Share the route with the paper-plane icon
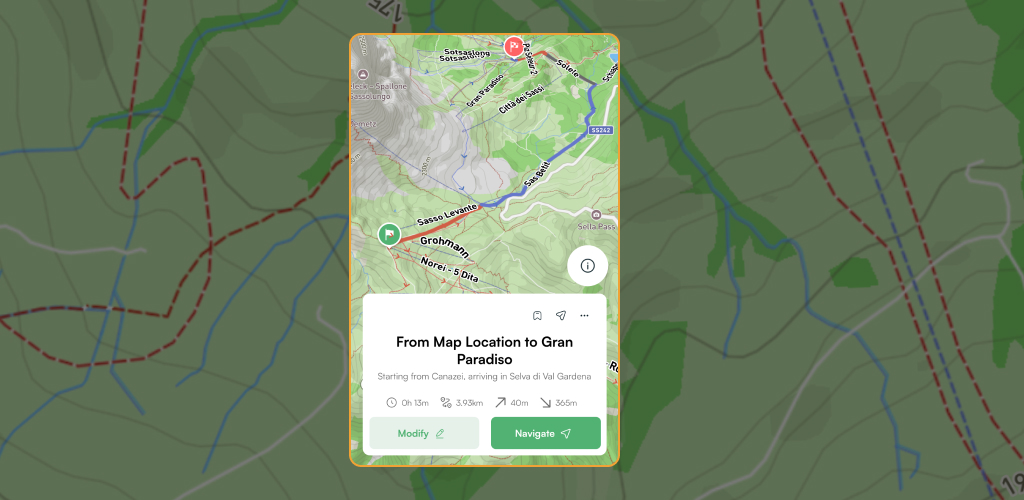 click(560, 315)
